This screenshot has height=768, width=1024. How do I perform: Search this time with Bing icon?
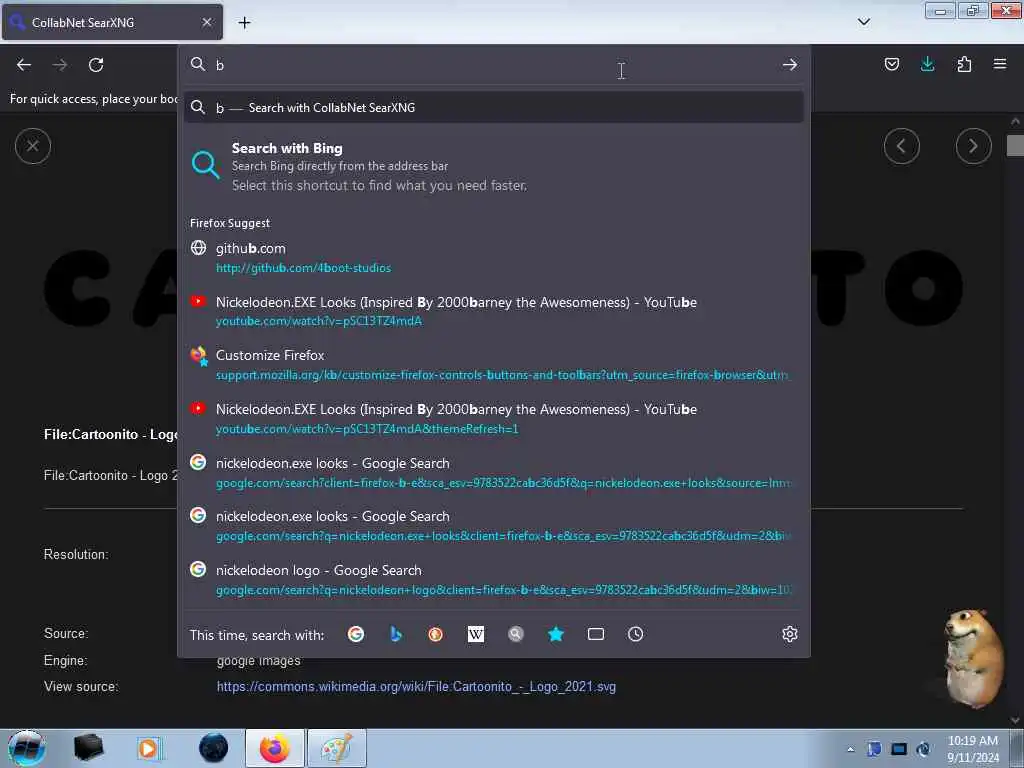point(396,634)
